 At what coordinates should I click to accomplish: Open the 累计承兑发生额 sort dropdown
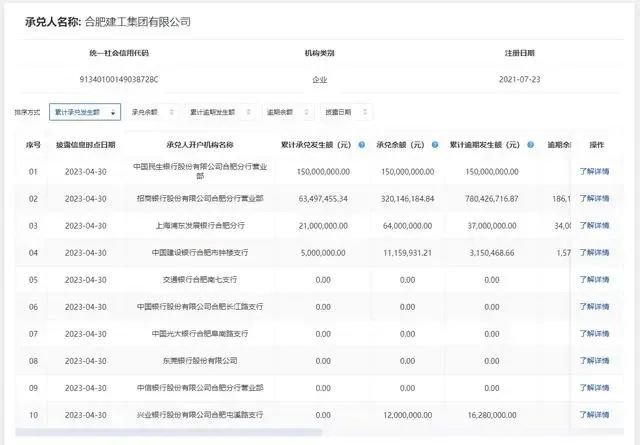(x=85, y=112)
